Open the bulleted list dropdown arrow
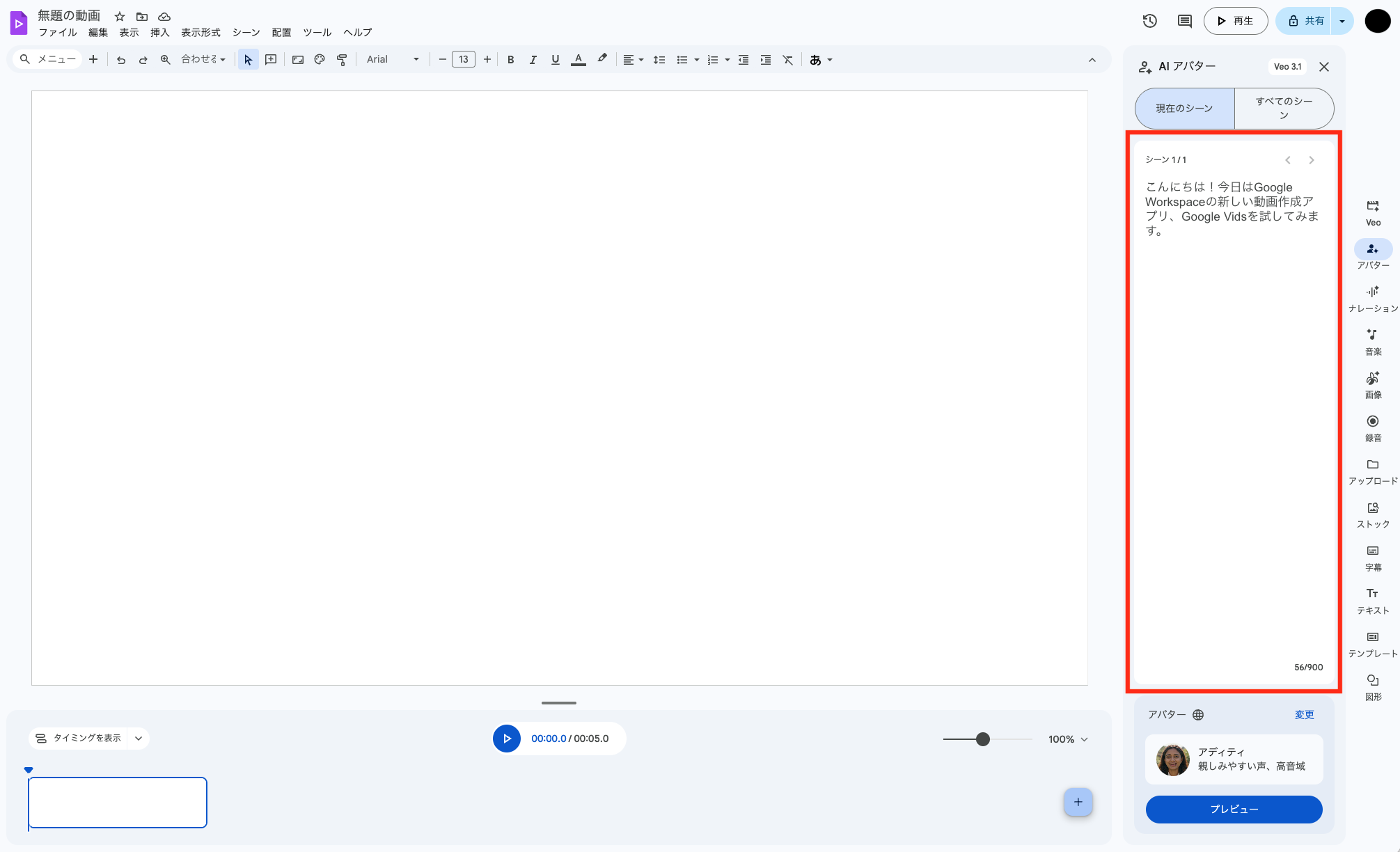 [697, 60]
